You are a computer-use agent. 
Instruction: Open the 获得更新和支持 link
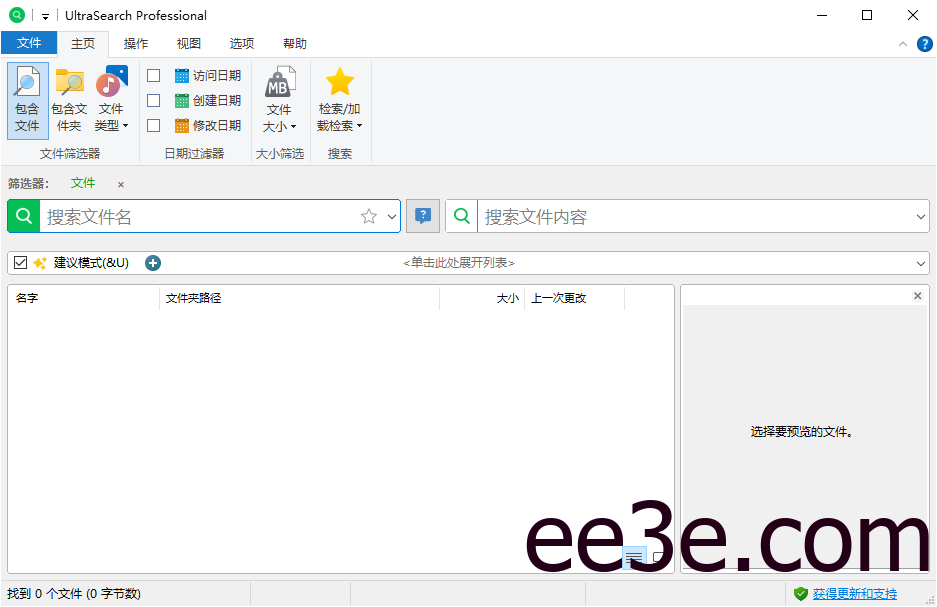[857, 593]
